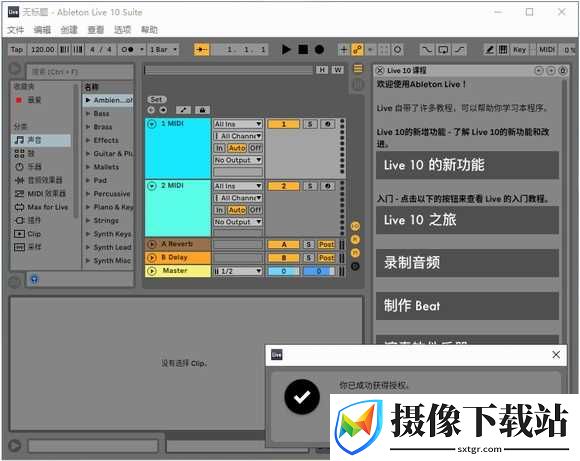Open the 文件 (File) menu
Screen dimensions: 580x461
[x=16, y=30]
